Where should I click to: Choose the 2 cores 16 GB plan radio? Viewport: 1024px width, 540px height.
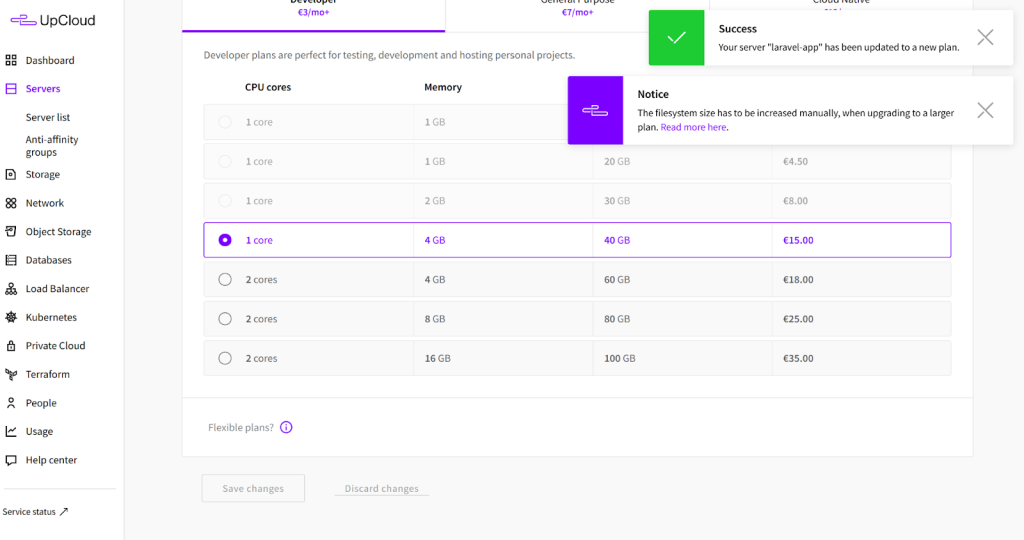pos(225,358)
